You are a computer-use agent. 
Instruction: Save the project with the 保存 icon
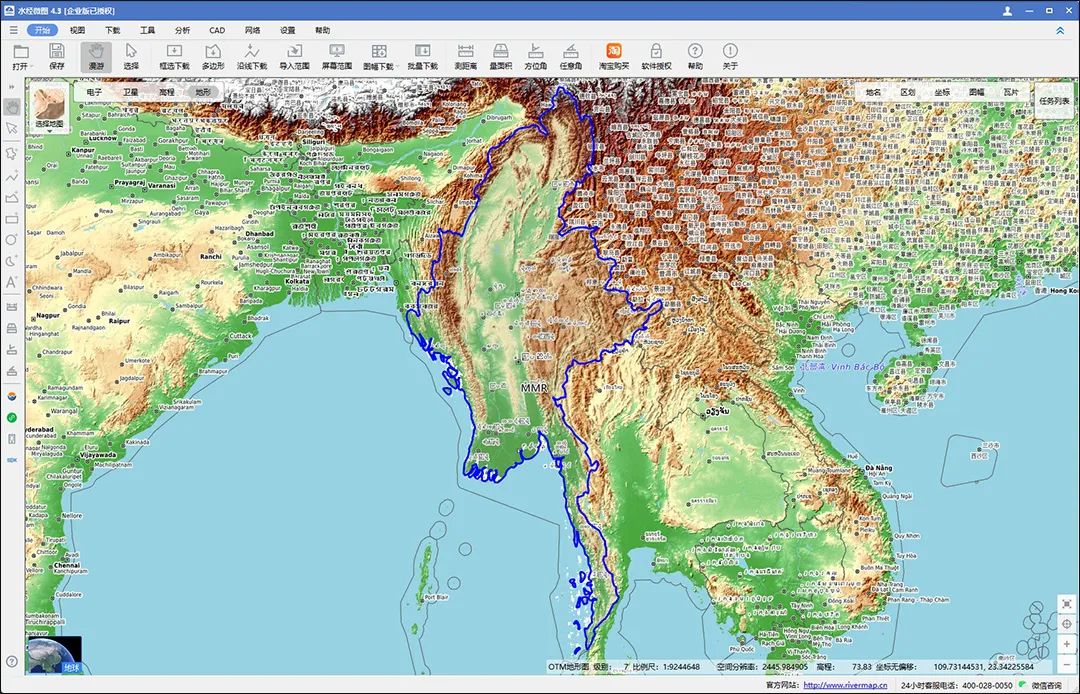tap(57, 56)
